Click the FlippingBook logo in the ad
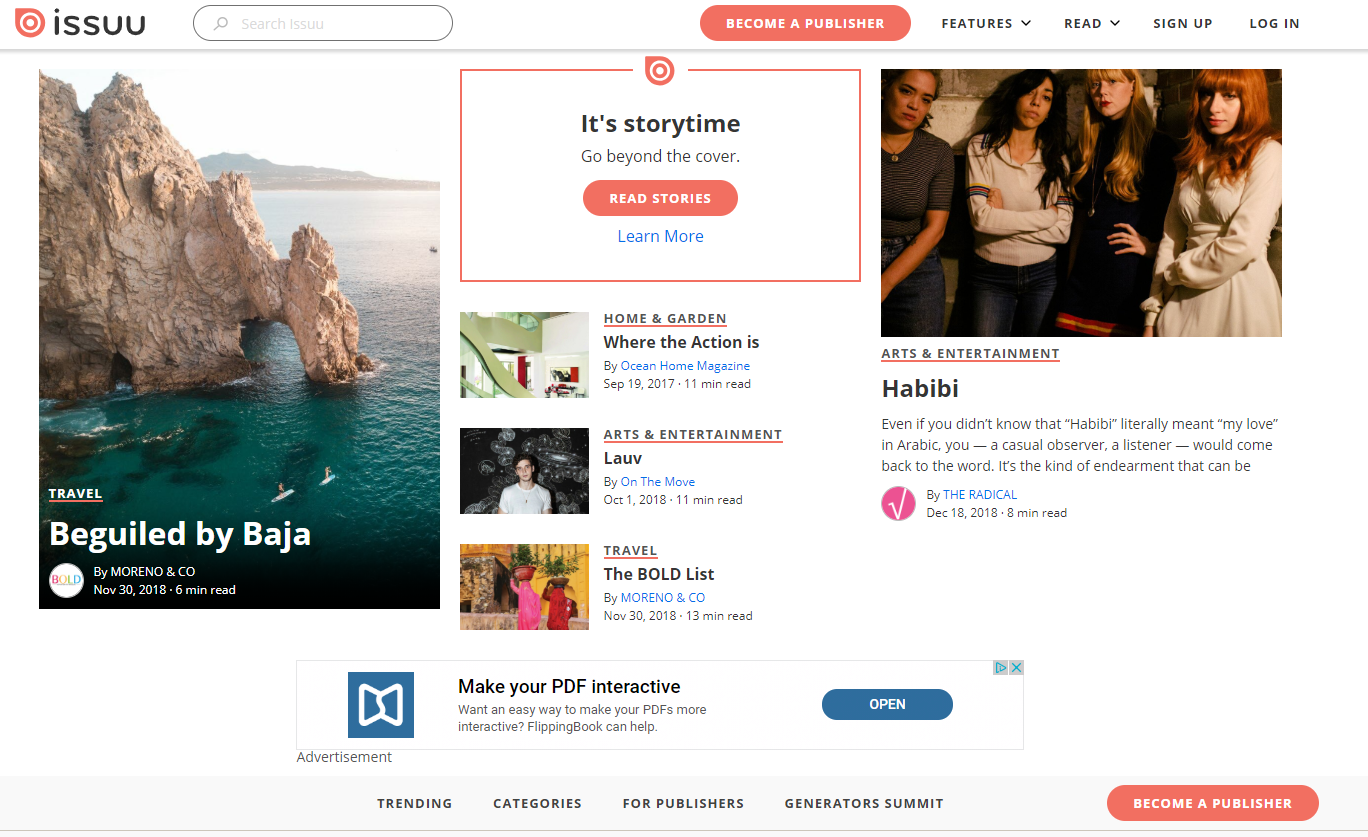 381,704
